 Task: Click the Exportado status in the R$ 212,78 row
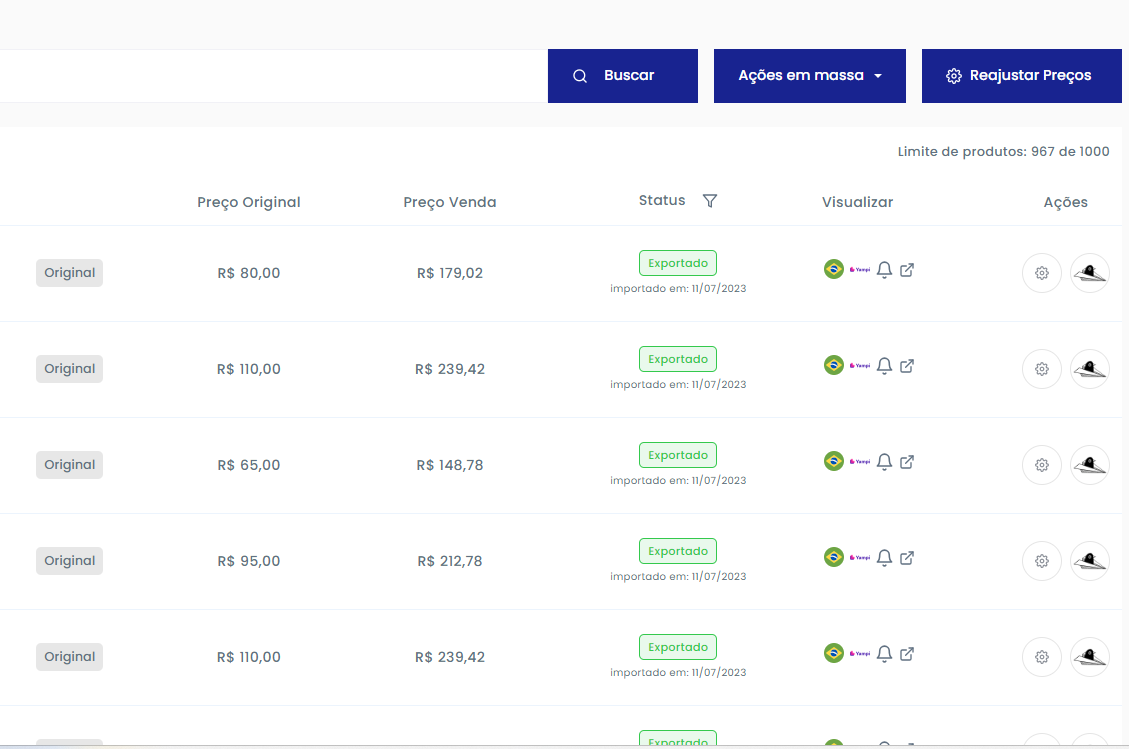click(678, 550)
